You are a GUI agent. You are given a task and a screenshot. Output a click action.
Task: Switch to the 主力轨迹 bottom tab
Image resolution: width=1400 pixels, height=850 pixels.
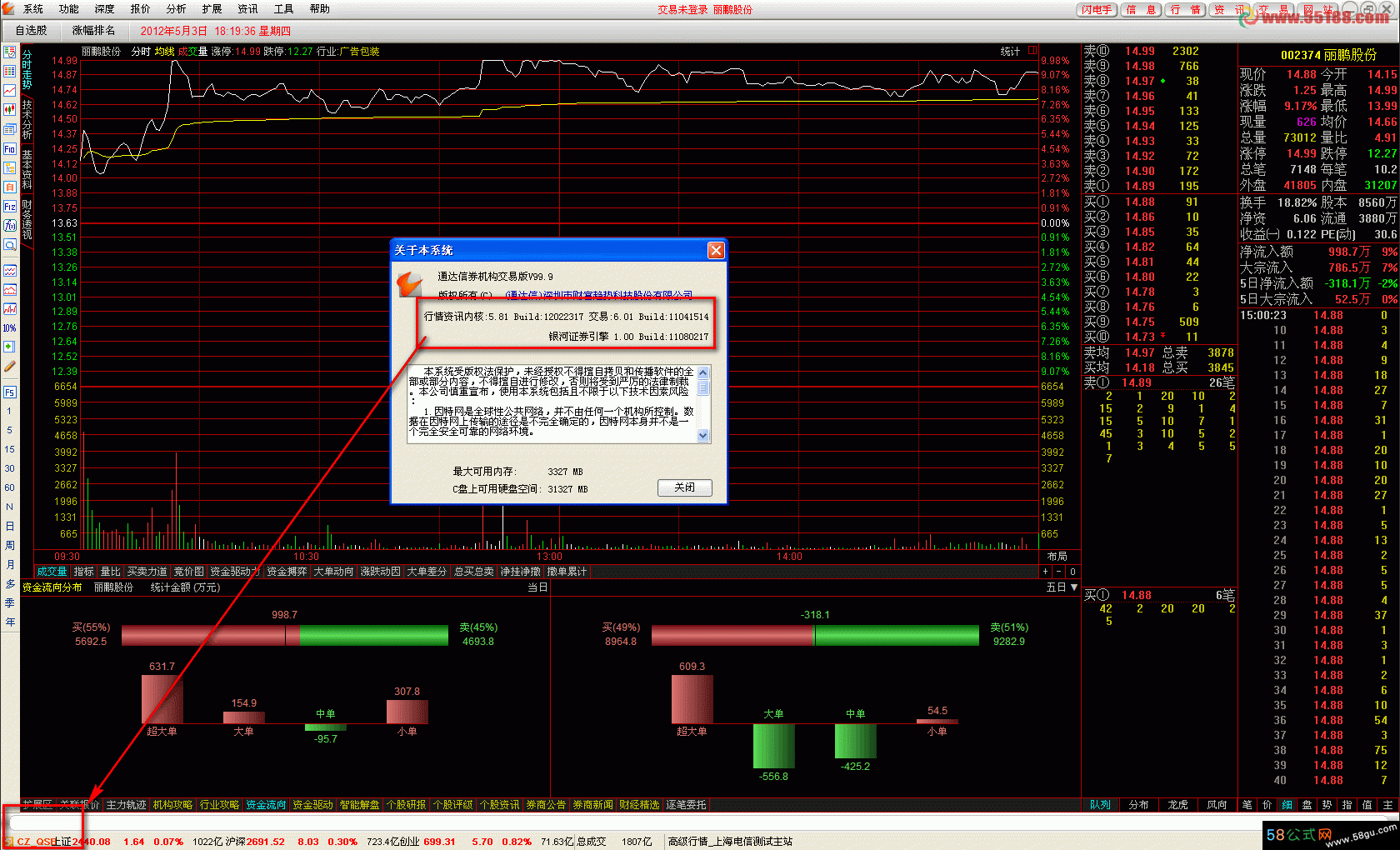[127, 805]
